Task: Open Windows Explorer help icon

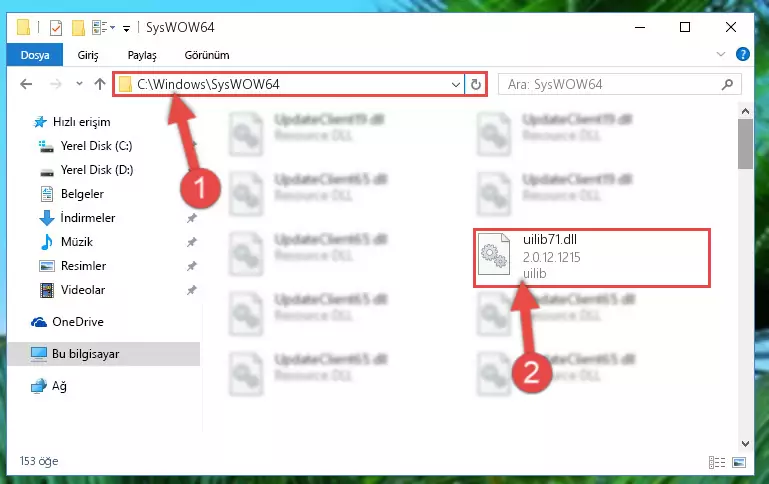Action: pos(743,54)
